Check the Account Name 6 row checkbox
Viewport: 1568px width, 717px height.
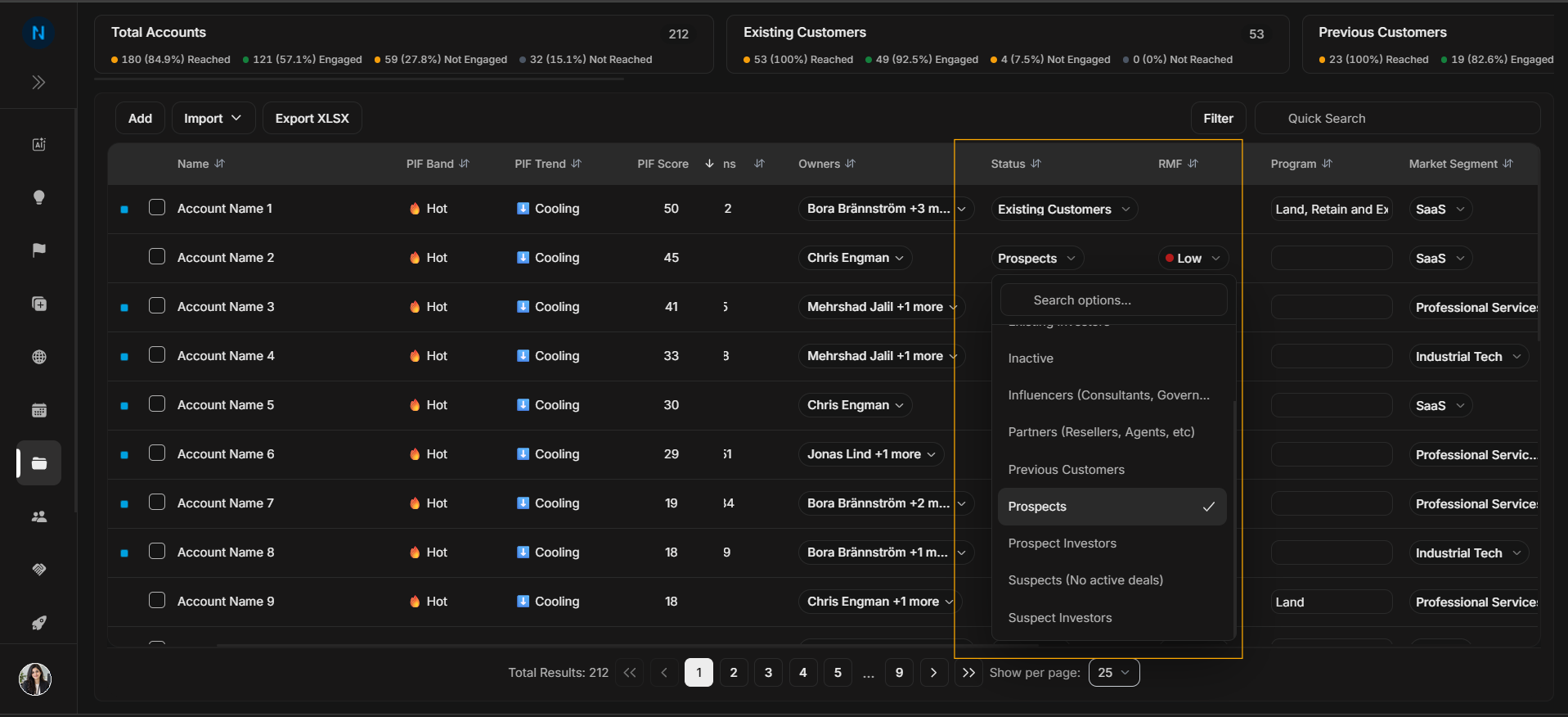click(x=157, y=453)
